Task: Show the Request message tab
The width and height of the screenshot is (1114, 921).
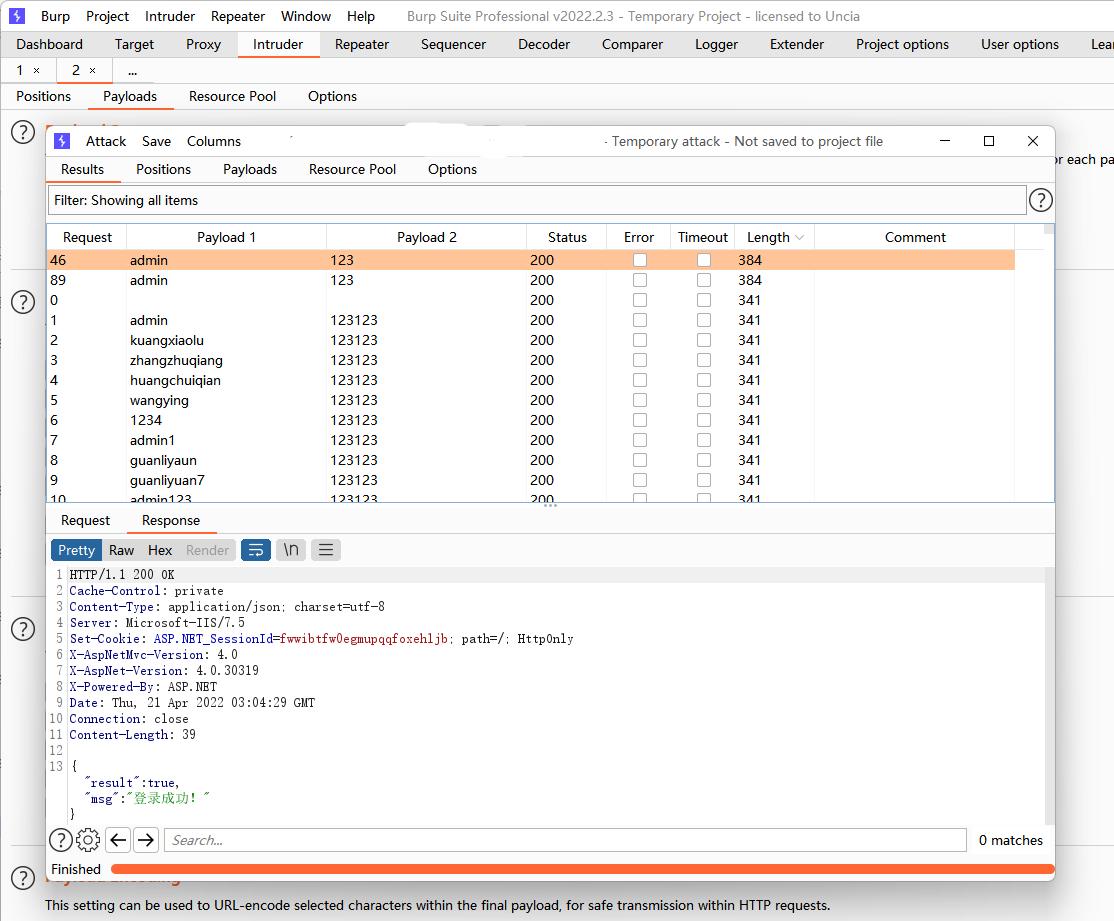Action: click(x=85, y=520)
